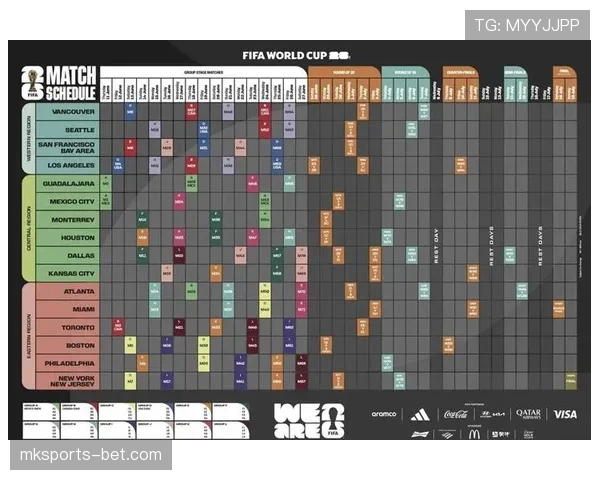Click the Philadelphia row label
The height and width of the screenshot is (480, 600).
point(68,363)
